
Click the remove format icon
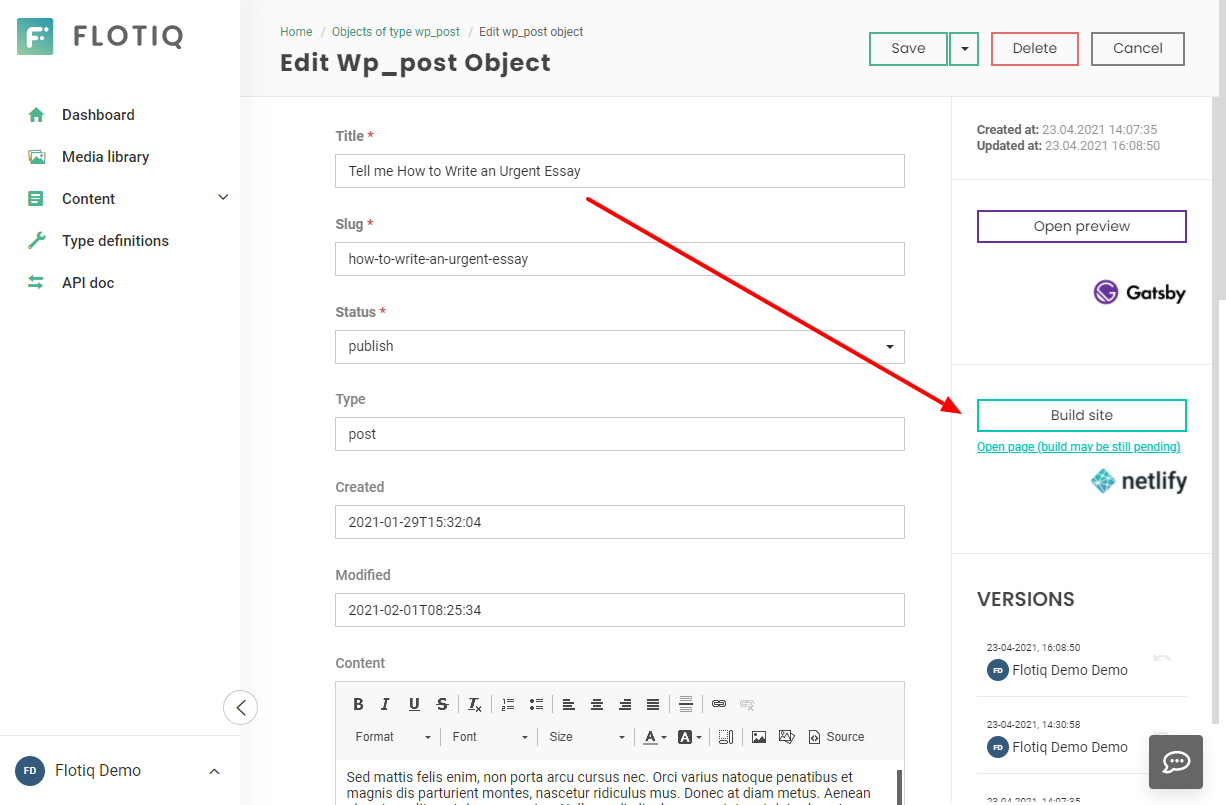click(x=475, y=704)
